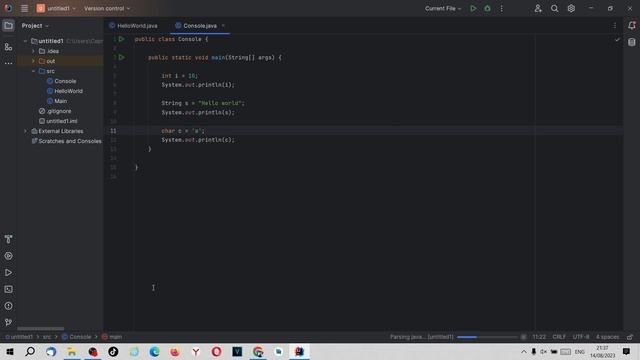Collapse the untitled1 root node
640x360 pixels.
coord(25,41)
